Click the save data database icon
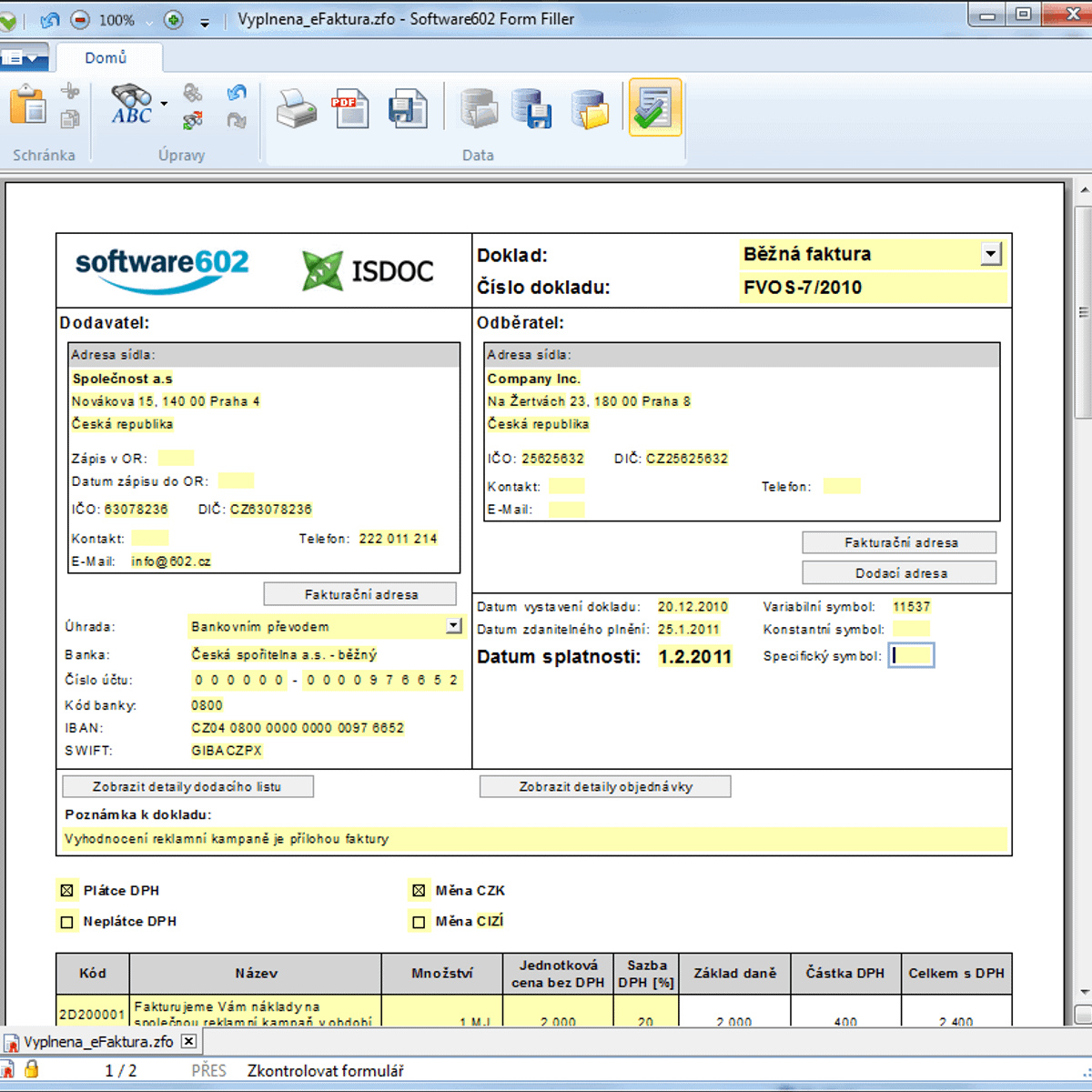Image resolution: width=1092 pixels, height=1092 pixels. [x=532, y=108]
